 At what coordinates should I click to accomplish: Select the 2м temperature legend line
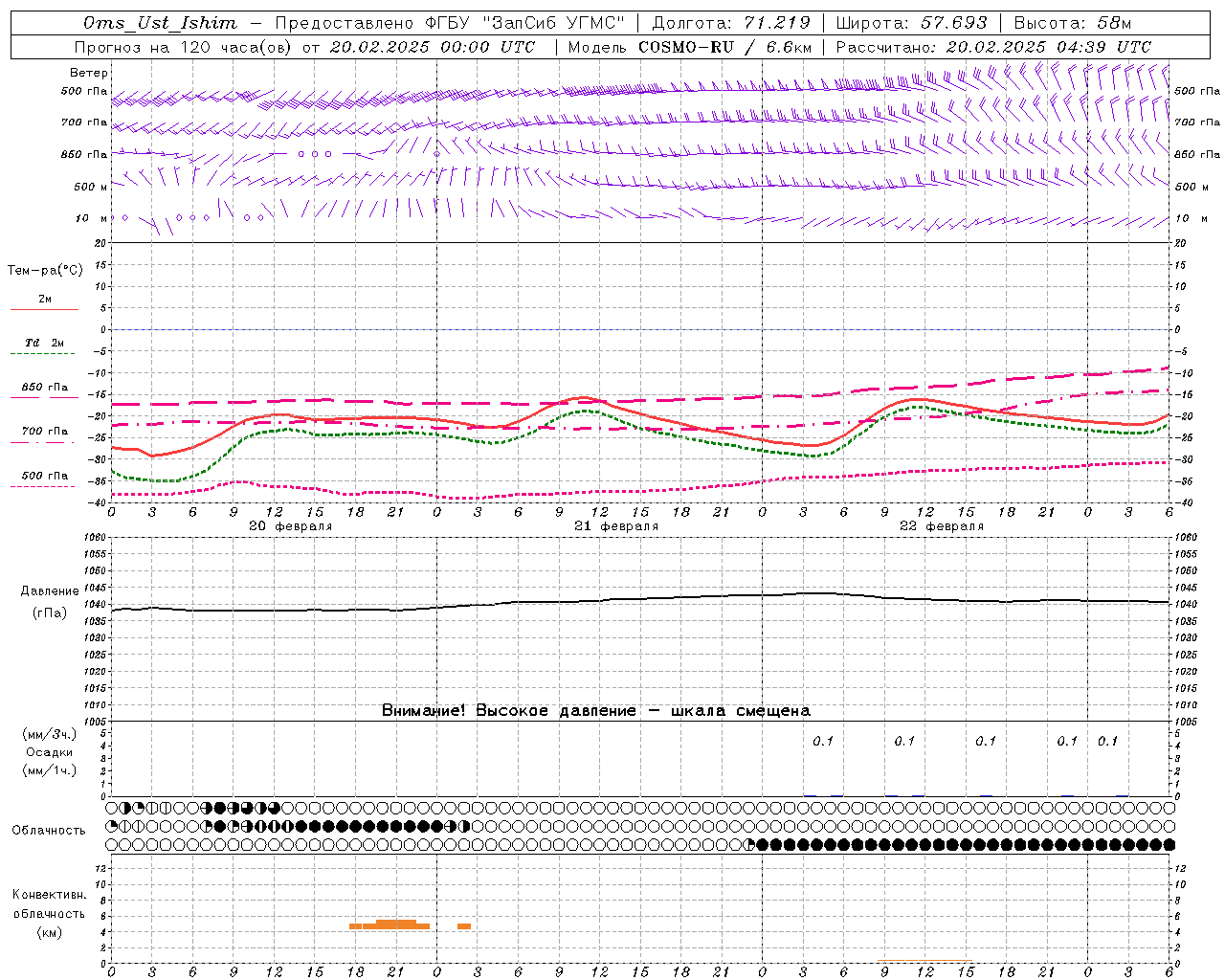(44, 309)
